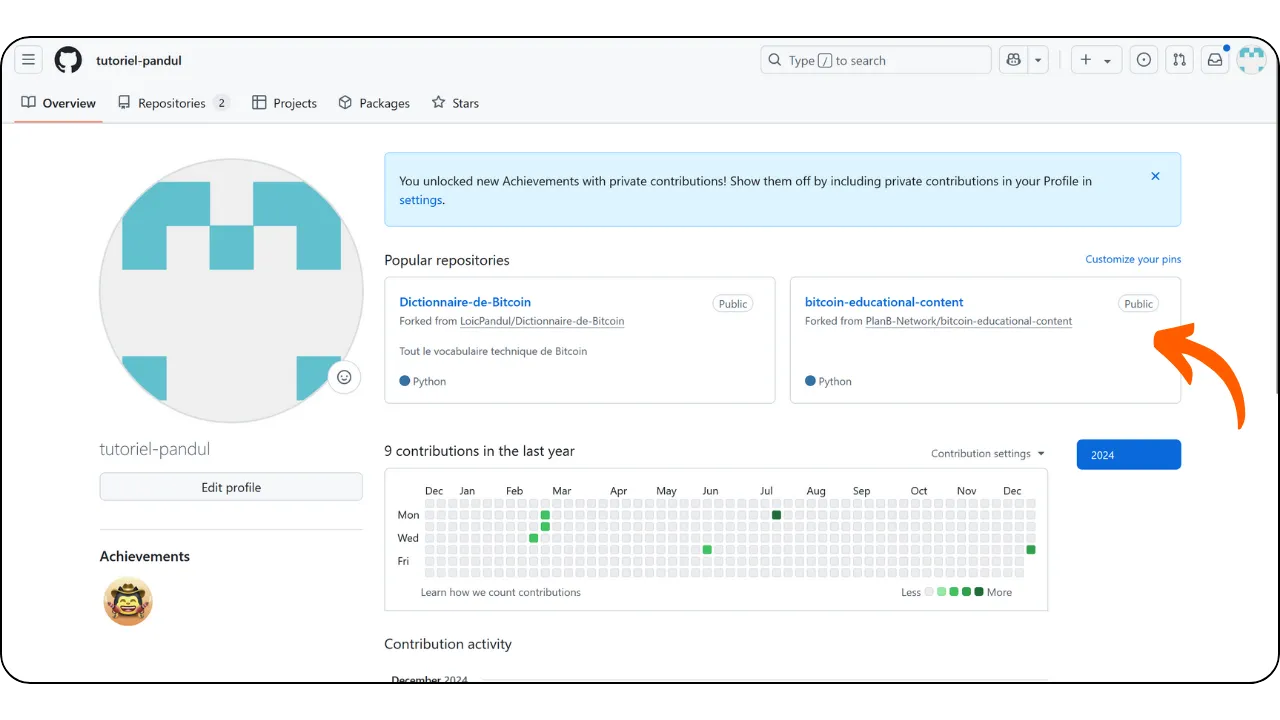Image resolution: width=1280 pixels, height=720 pixels.
Task: Select the green contribution square in last December column
Action: pyautogui.click(x=1031, y=550)
